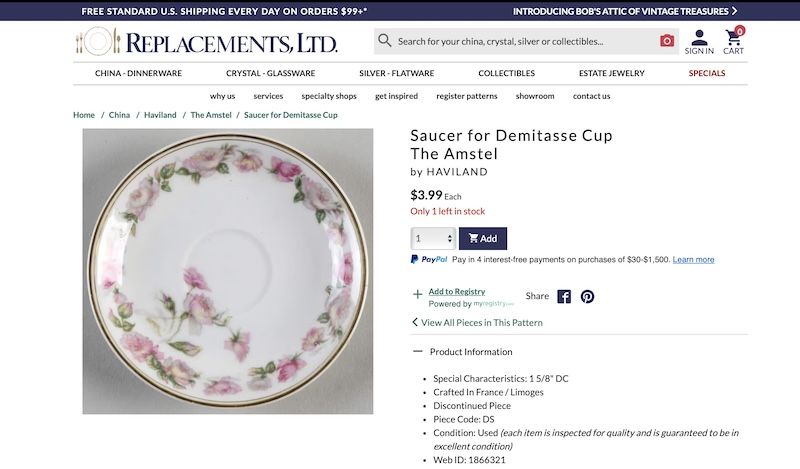Open the quantity selector dropdown
Screen dimensions: 800x469
point(433,239)
